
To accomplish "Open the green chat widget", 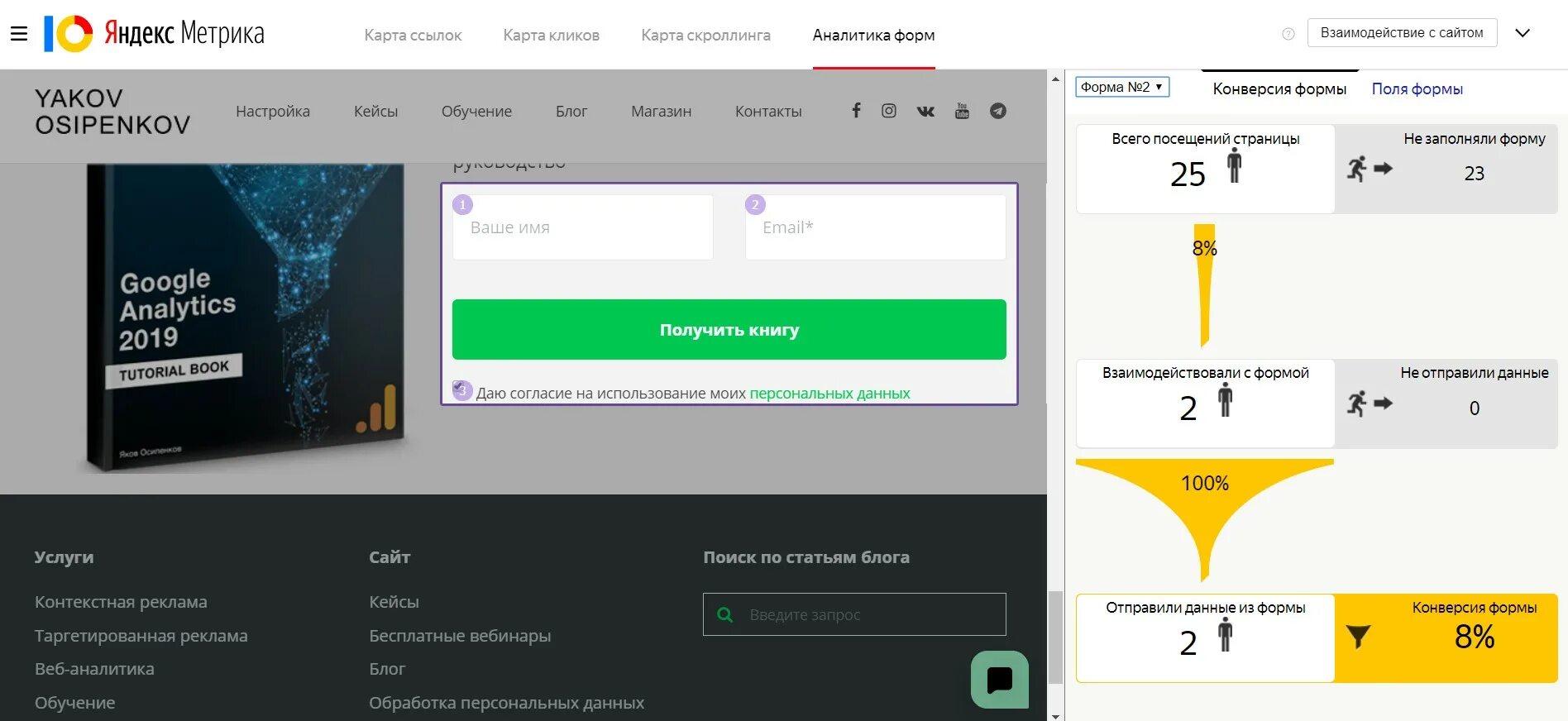I will [1000, 680].
